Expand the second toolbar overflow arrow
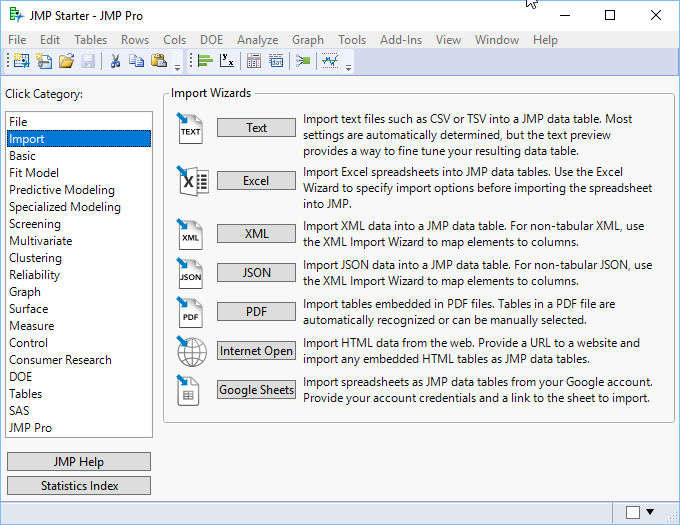The width and height of the screenshot is (680, 525). tap(348, 66)
